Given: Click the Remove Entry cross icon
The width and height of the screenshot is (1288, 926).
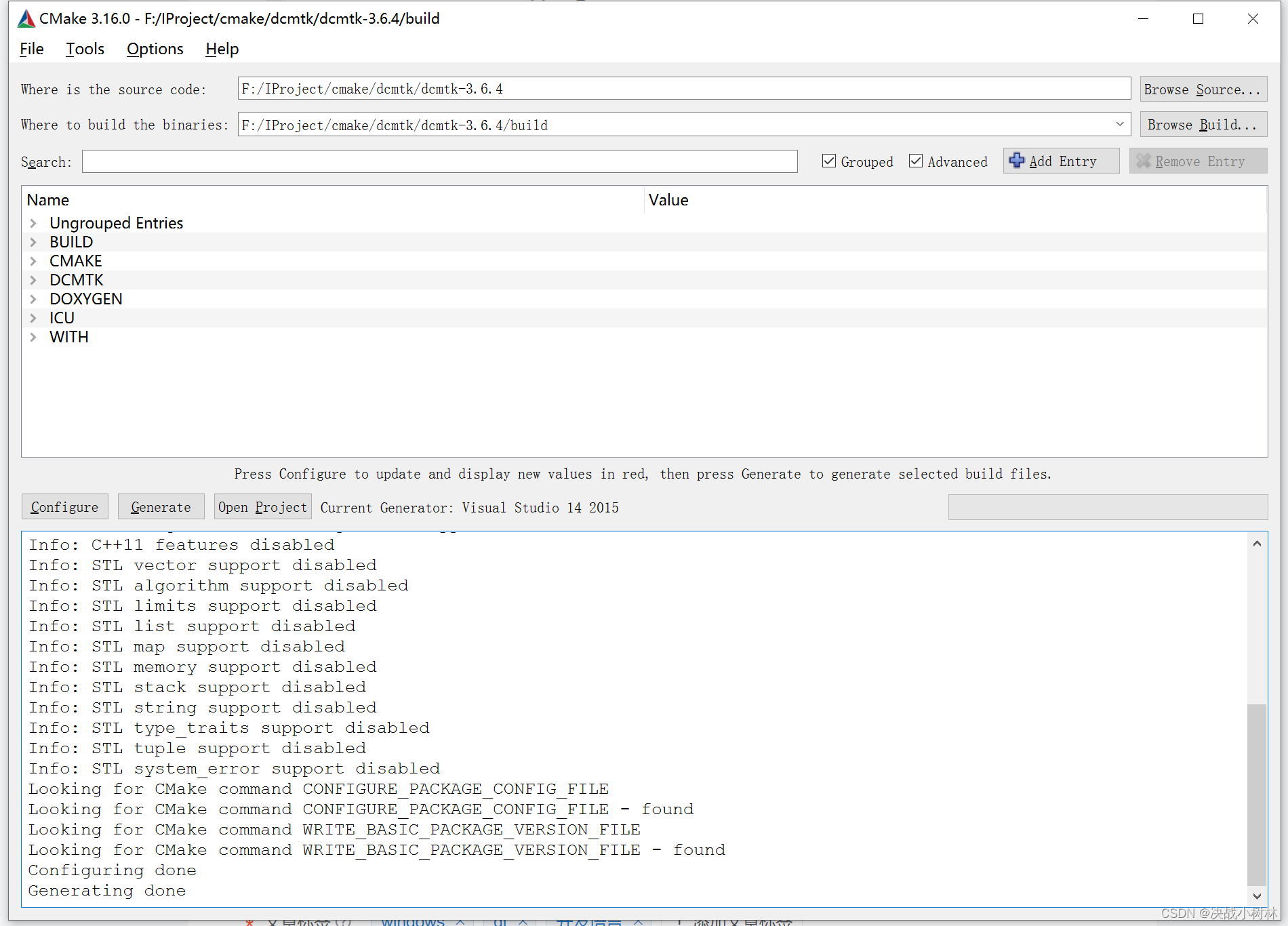Looking at the screenshot, I should 1144,161.
